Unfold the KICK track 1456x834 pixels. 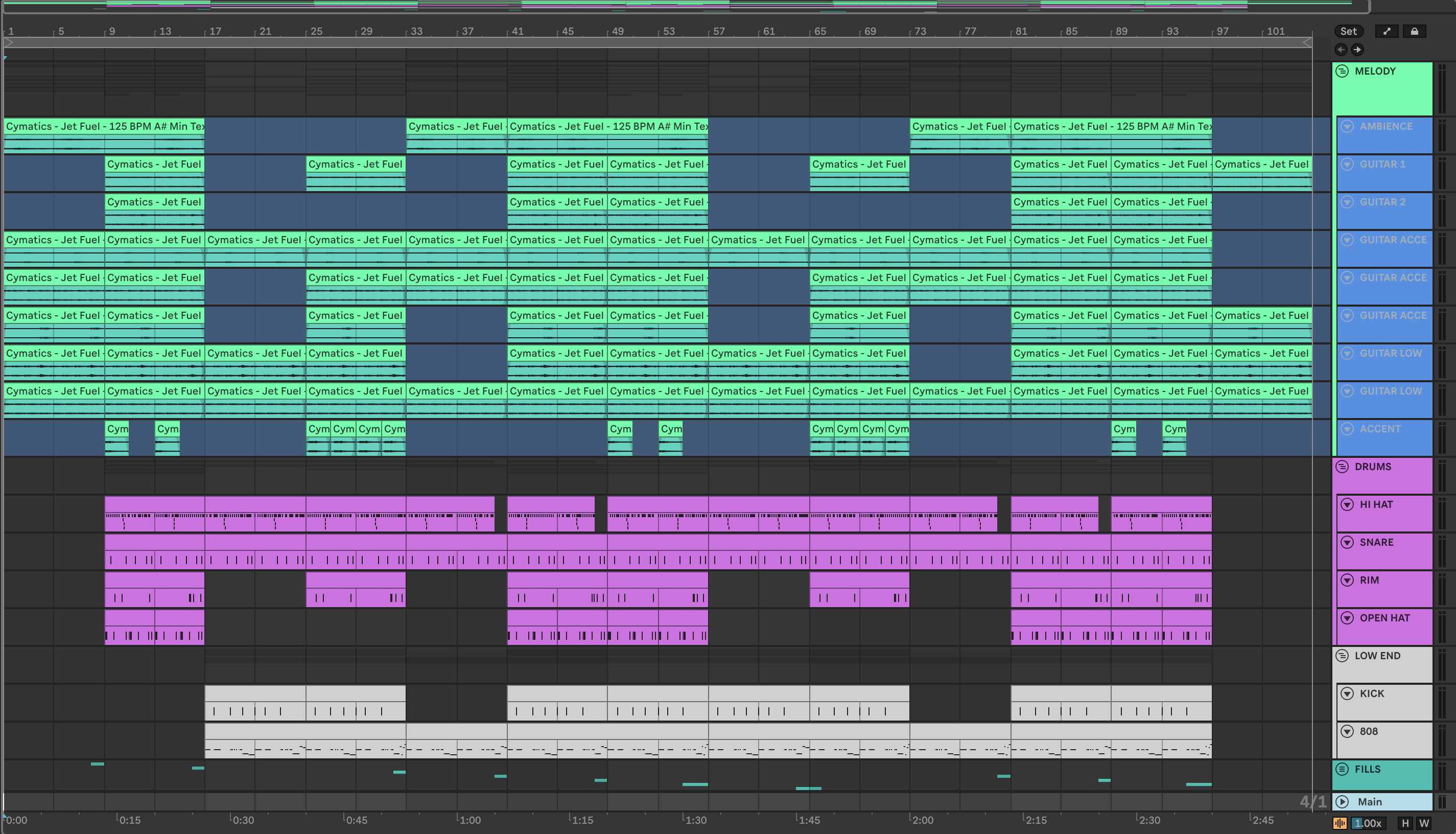1347,693
